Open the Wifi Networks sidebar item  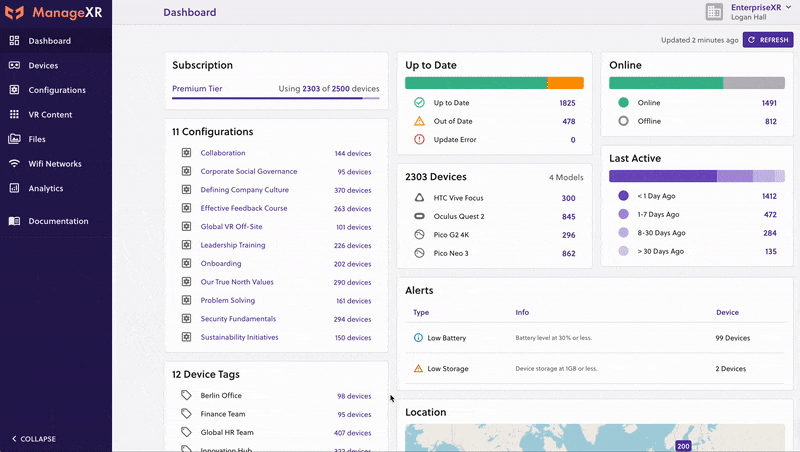(x=56, y=163)
